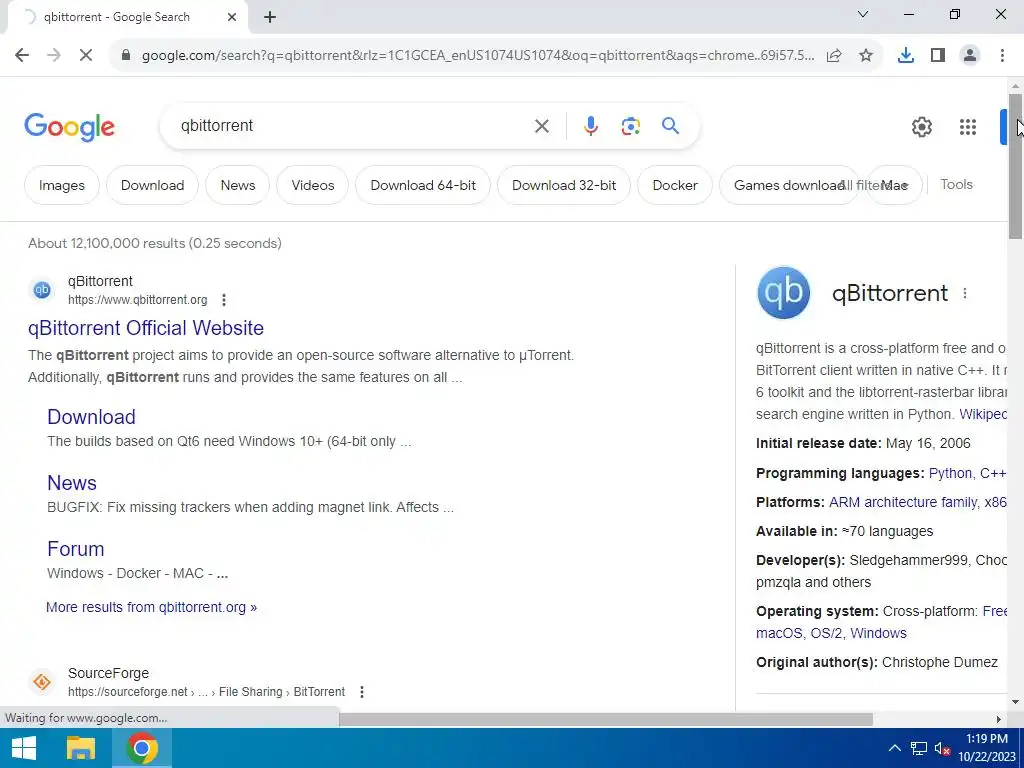Click Chrome icon in the taskbar
This screenshot has width=1024, height=768.
click(x=142, y=748)
